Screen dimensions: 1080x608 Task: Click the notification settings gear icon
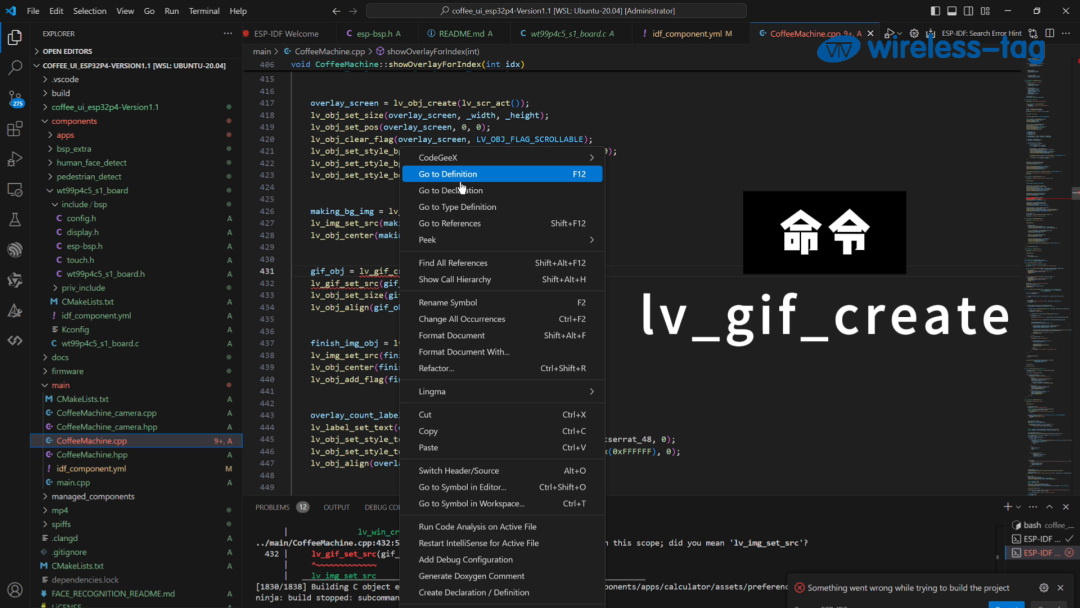click(1044, 588)
